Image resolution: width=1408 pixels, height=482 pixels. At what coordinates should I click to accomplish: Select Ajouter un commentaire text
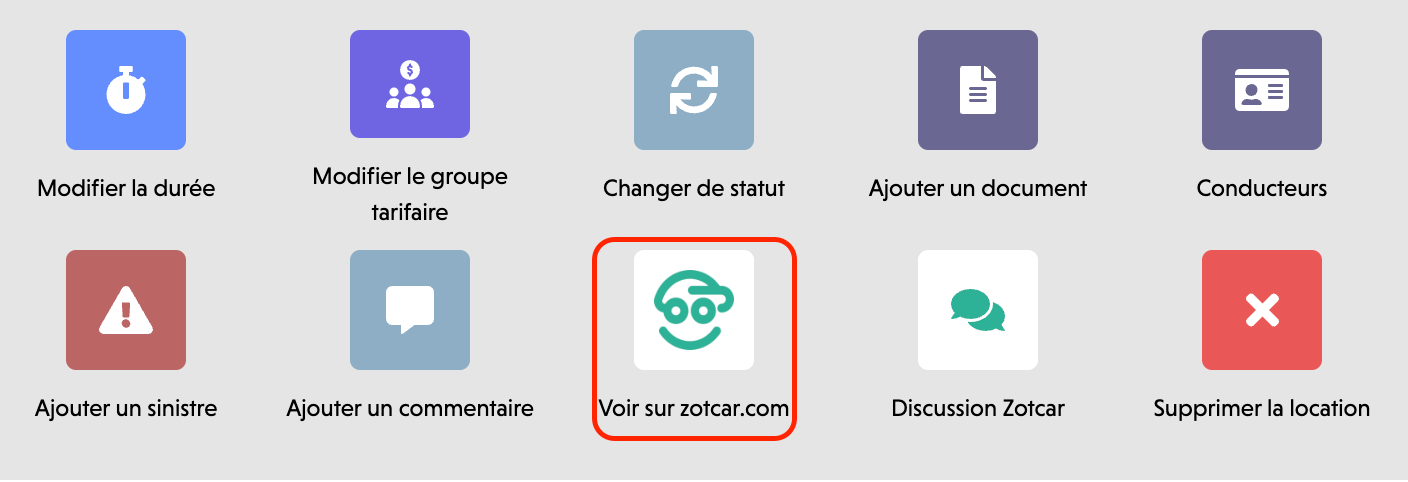click(410, 408)
